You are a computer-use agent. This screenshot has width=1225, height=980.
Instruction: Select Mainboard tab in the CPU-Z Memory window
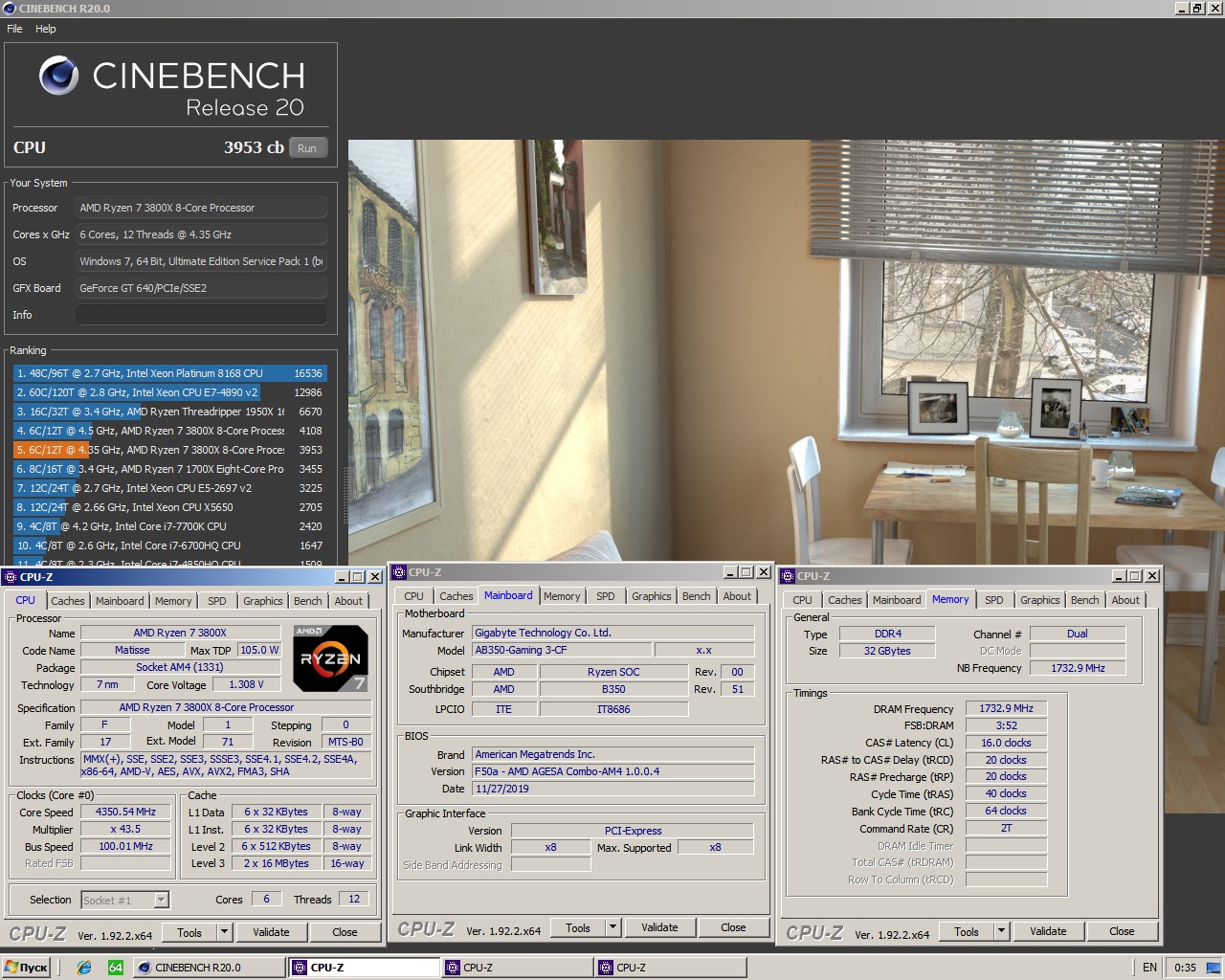[897, 600]
